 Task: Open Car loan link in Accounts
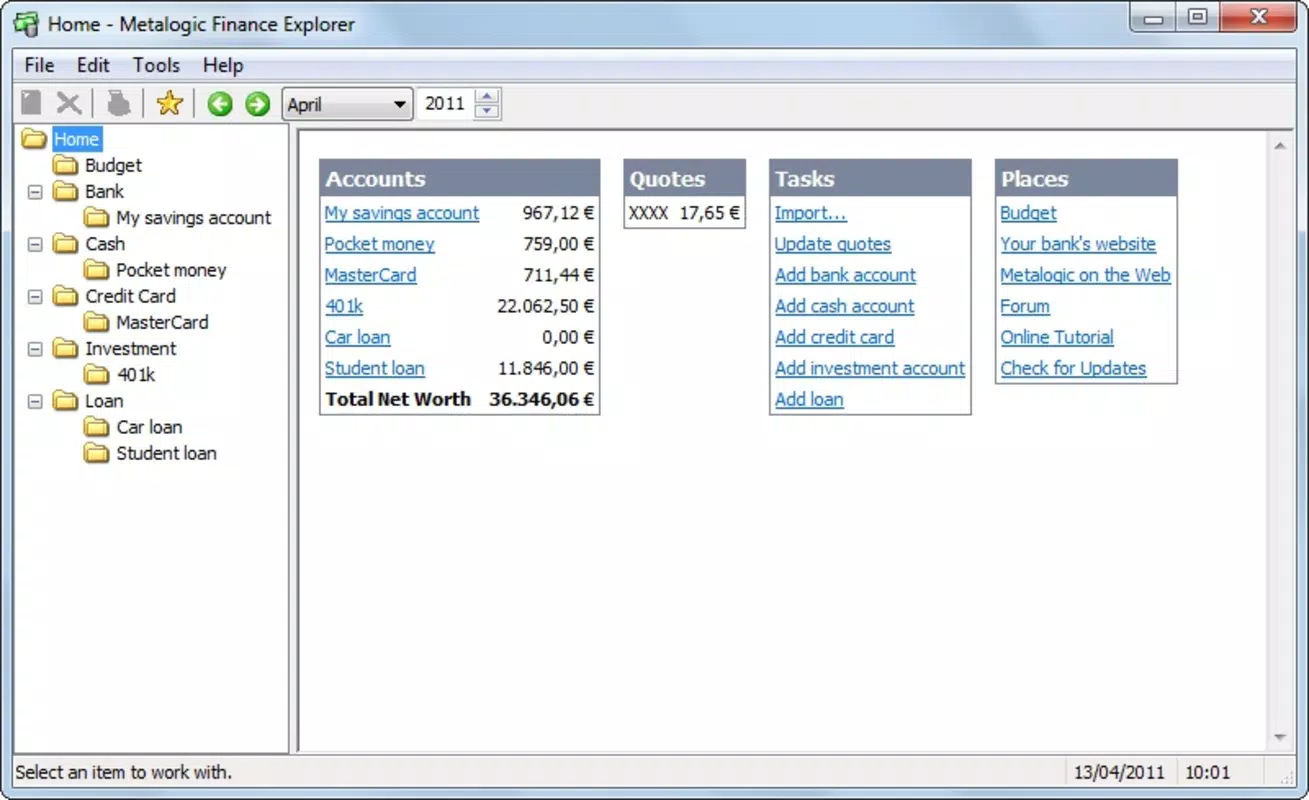[358, 337]
